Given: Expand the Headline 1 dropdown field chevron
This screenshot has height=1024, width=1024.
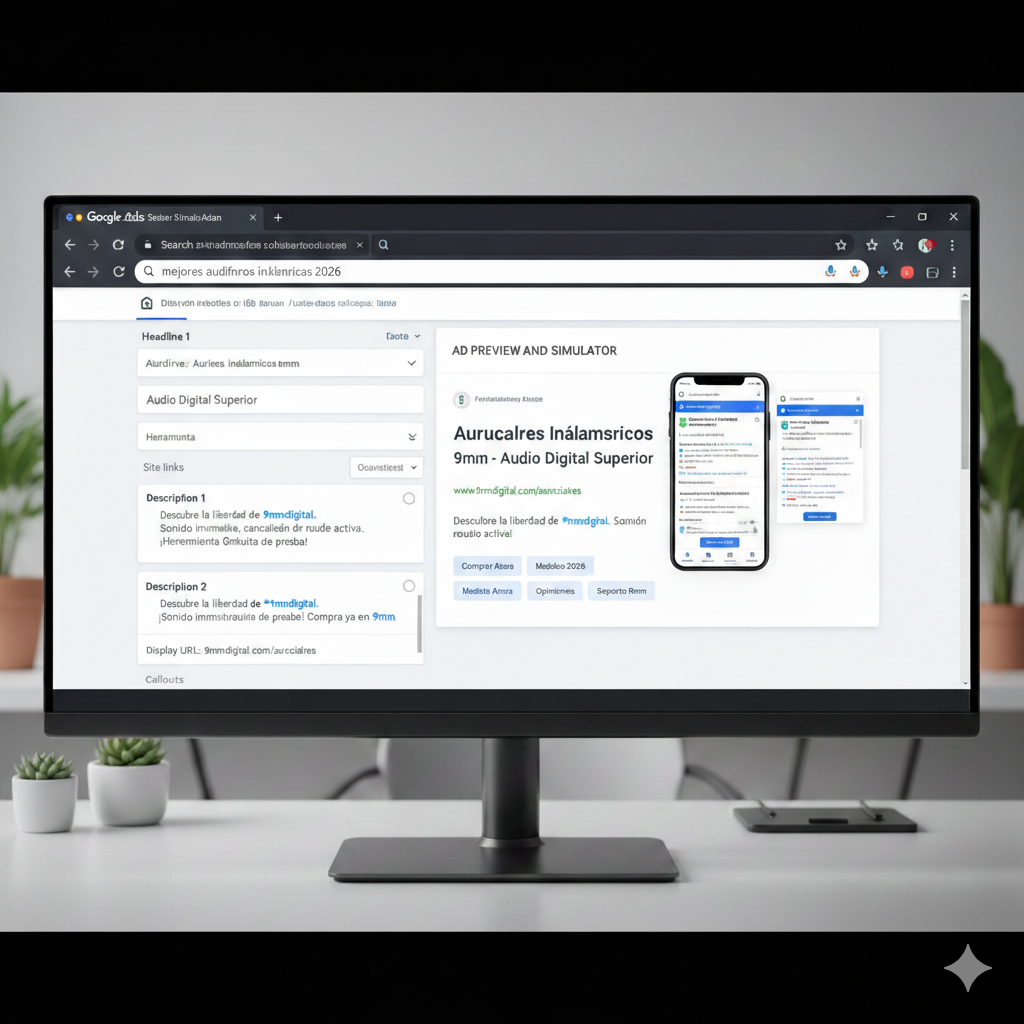Looking at the screenshot, I should 411,364.
